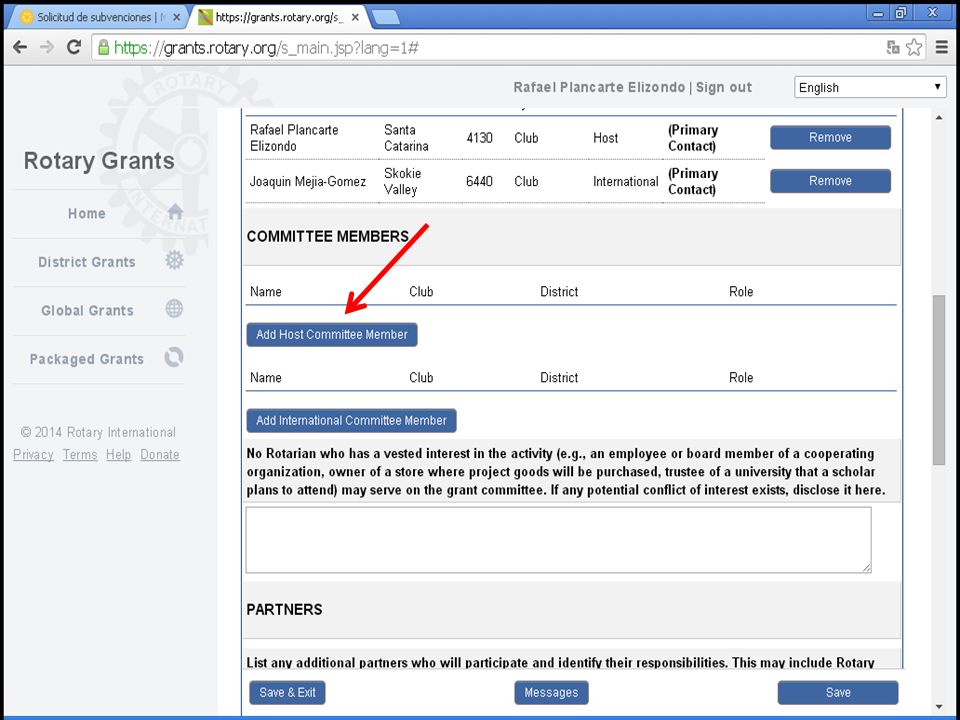Click the Rafael Plancarte Elizondo username in header
Viewport: 960px width, 720px height.
tap(599, 88)
